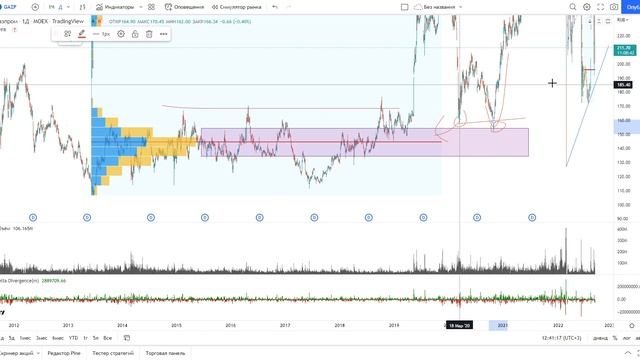The width and height of the screenshot is (640, 360).
Task: Open the chart interval dropdown arrow
Action: click(x=68, y=7)
